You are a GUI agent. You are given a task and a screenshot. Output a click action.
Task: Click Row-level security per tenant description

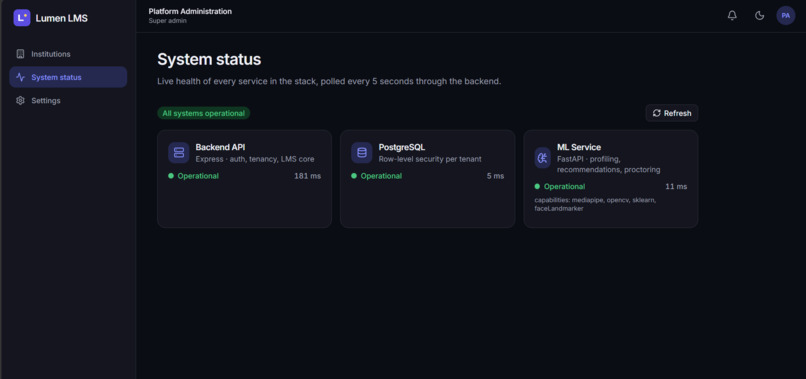pos(430,159)
